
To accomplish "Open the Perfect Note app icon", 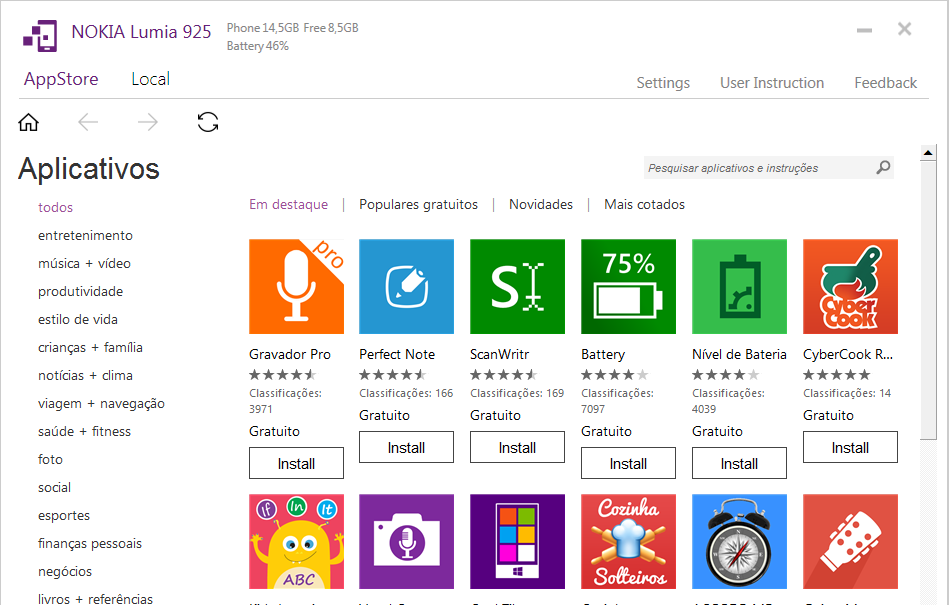I will (406, 287).
